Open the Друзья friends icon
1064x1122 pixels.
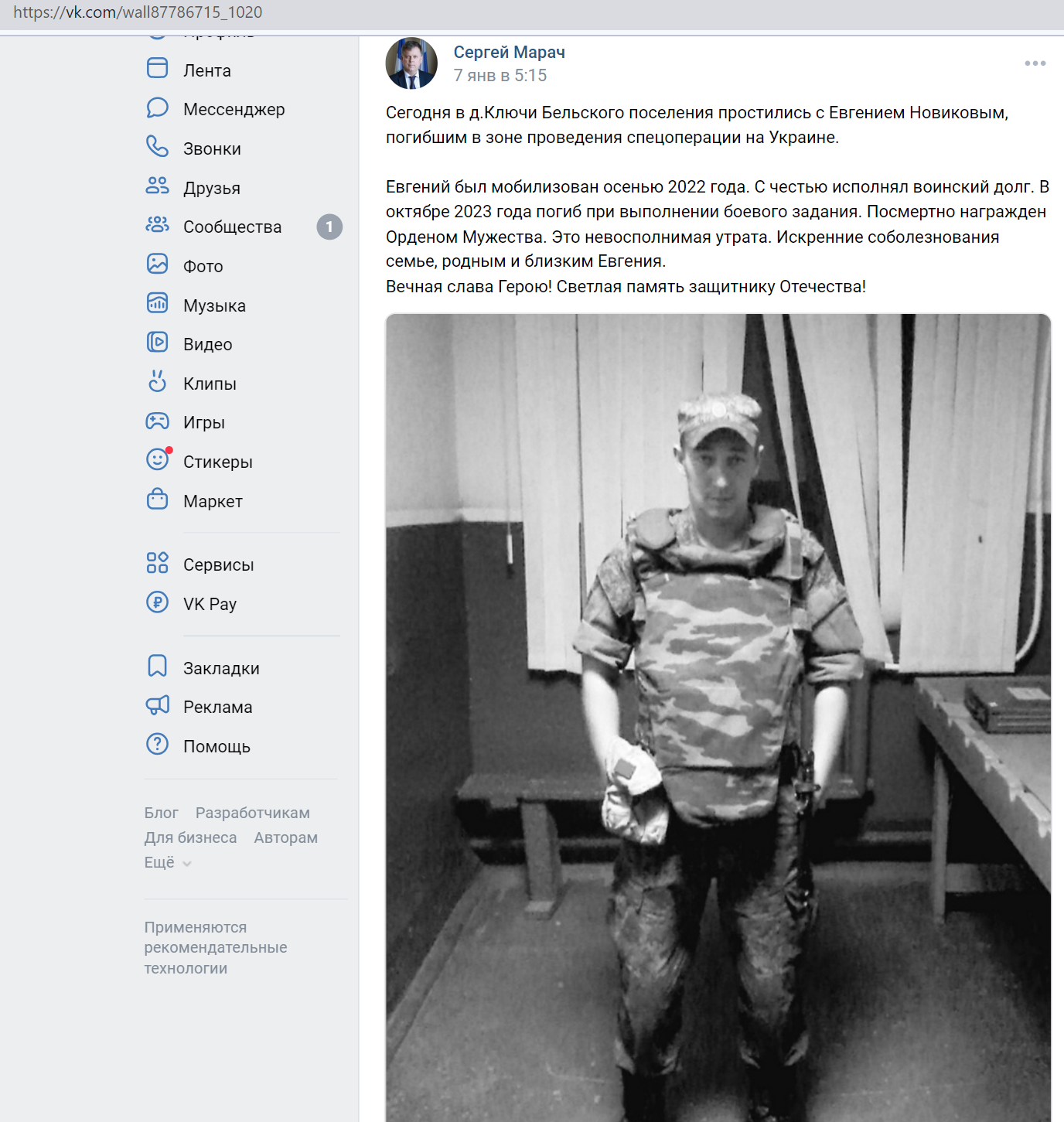[x=157, y=186]
